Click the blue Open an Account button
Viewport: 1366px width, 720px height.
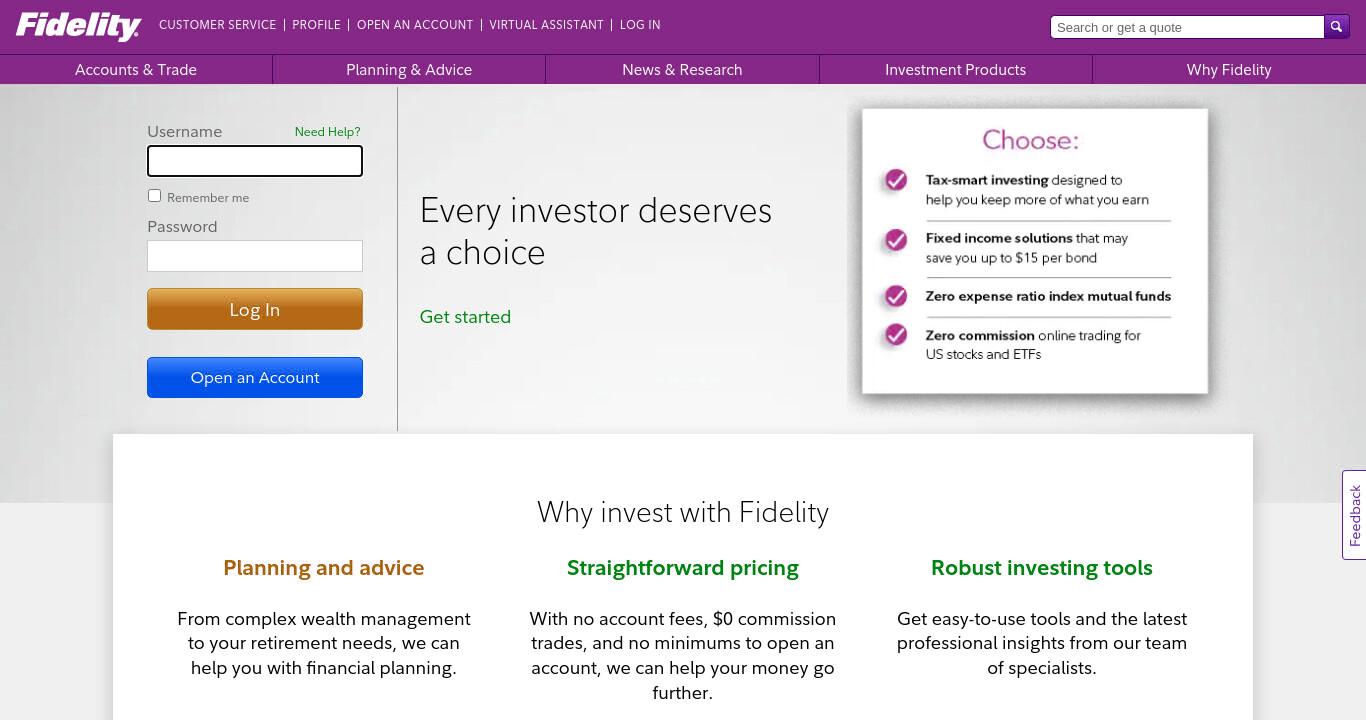pyautogui.click(x=255, y=377)
